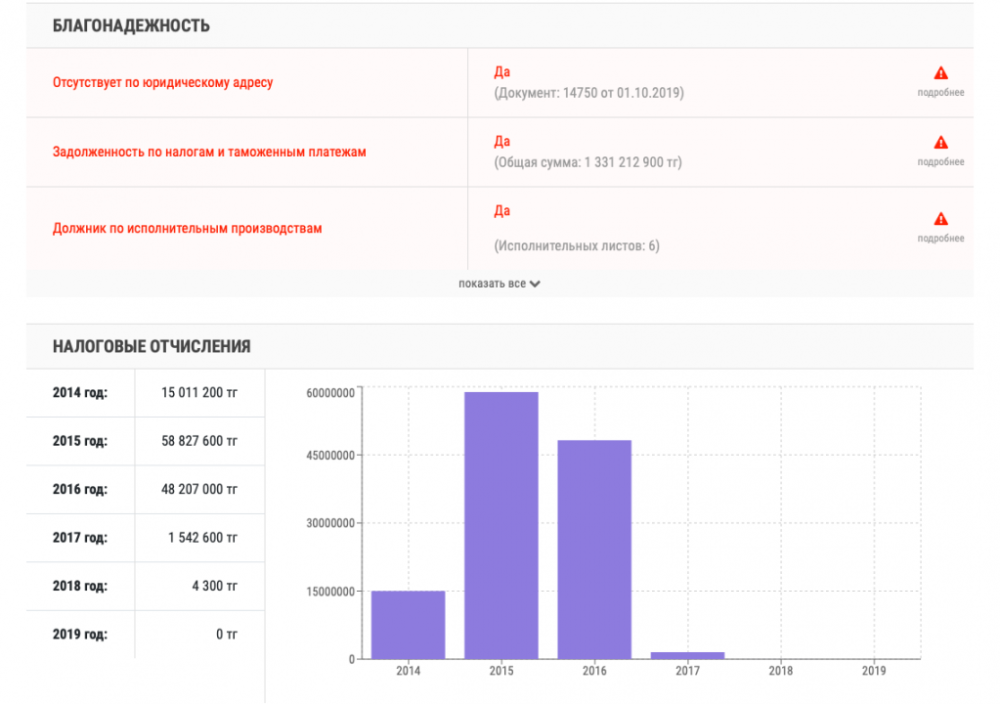Click the tallest 2015 bar in chart

(x=501, y=525)
